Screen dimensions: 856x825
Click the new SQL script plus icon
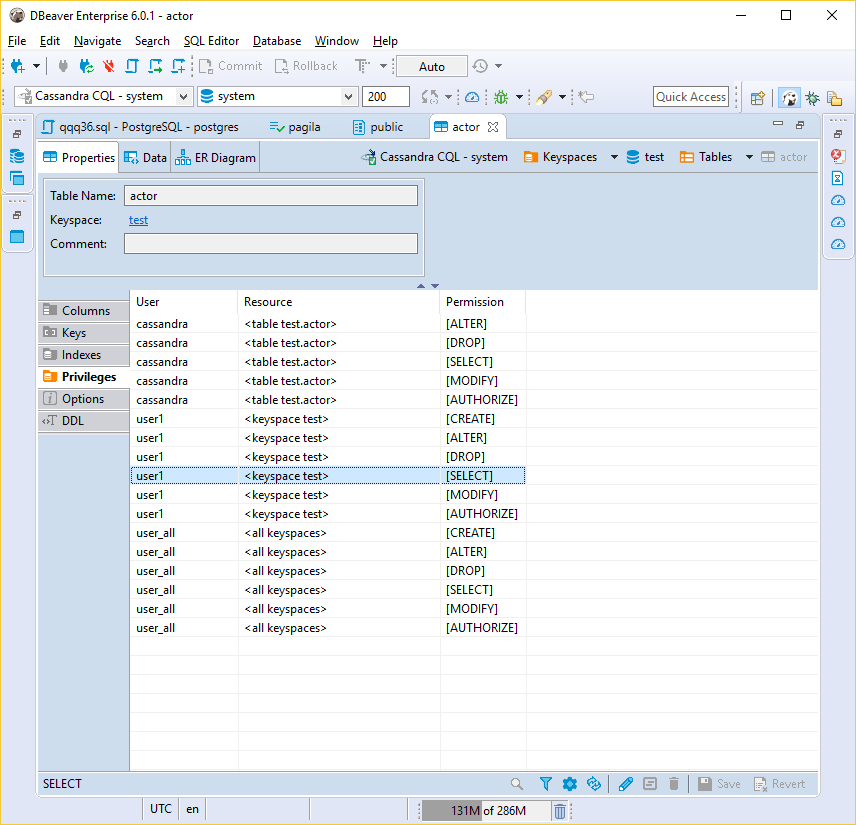[x=179, y=66]
